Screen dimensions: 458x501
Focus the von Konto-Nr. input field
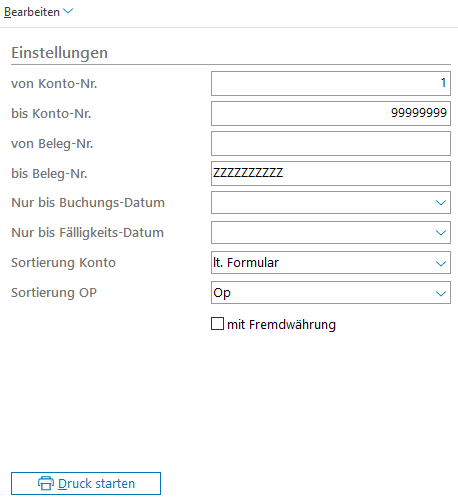[331, 83]
